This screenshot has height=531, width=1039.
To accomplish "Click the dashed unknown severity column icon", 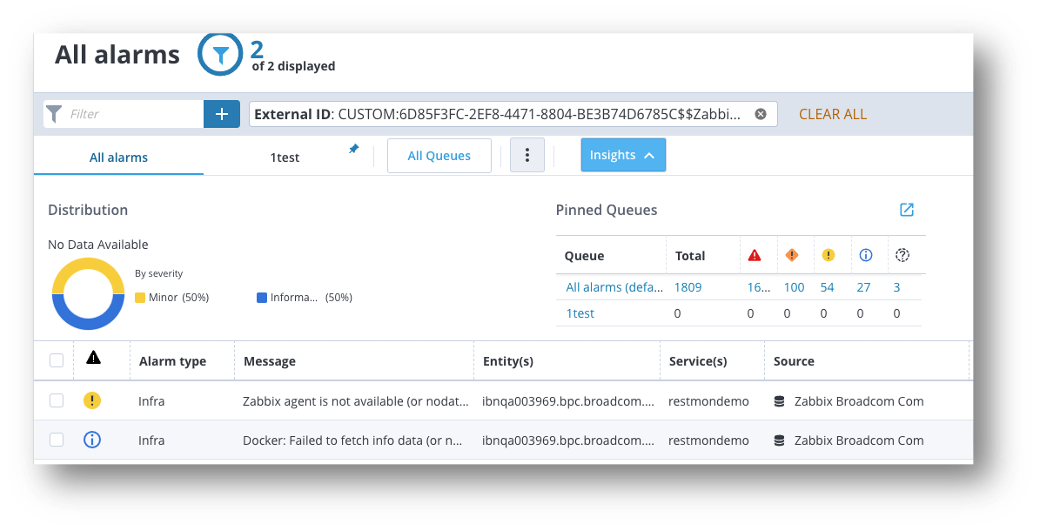I will pos(902,255).
